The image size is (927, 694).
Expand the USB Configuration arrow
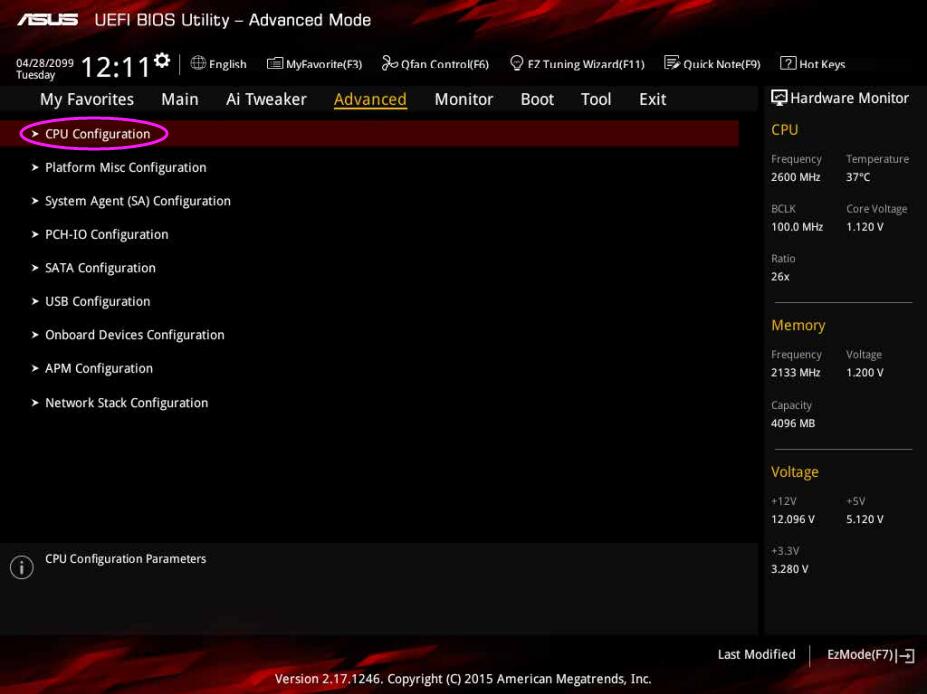point(35,301)
